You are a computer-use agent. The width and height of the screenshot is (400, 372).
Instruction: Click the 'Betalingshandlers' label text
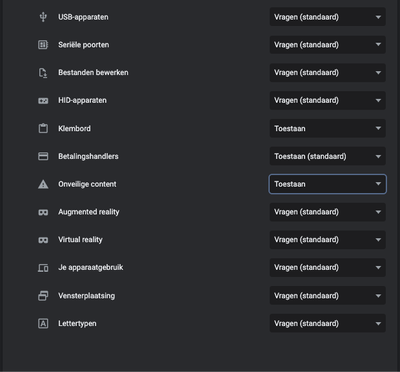click(x=88, y=156)
